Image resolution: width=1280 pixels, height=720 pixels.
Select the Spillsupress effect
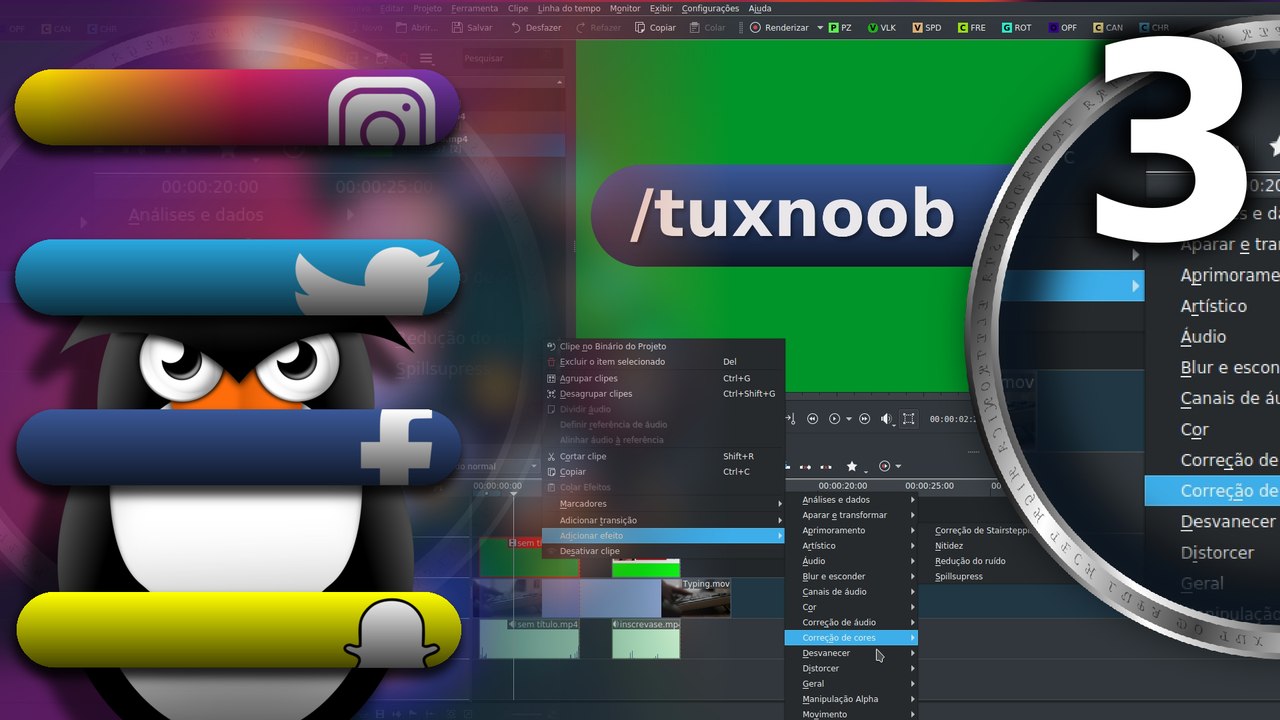[x=959, y=577]
